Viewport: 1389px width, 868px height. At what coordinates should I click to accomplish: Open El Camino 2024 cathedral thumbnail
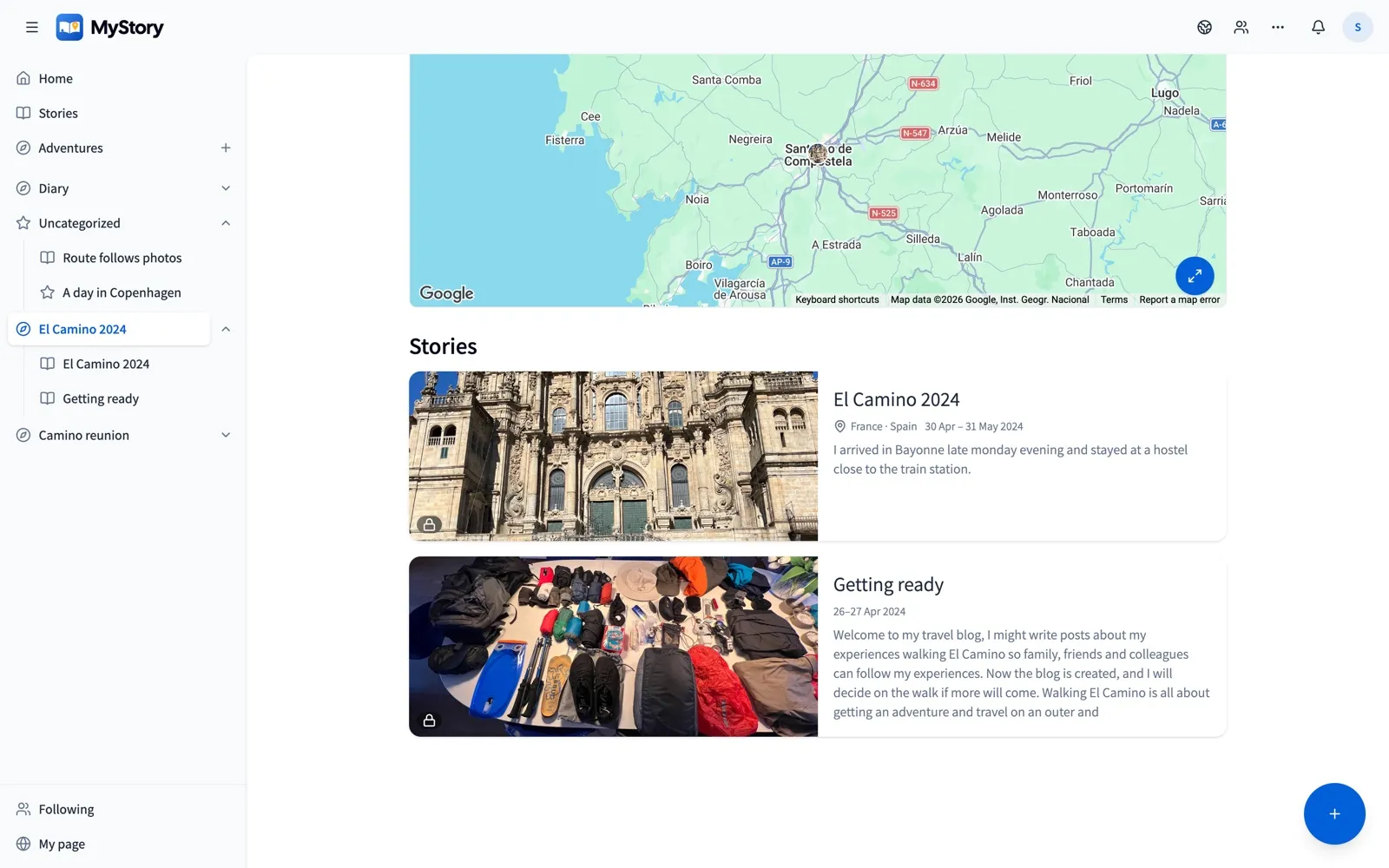(613, 457)
